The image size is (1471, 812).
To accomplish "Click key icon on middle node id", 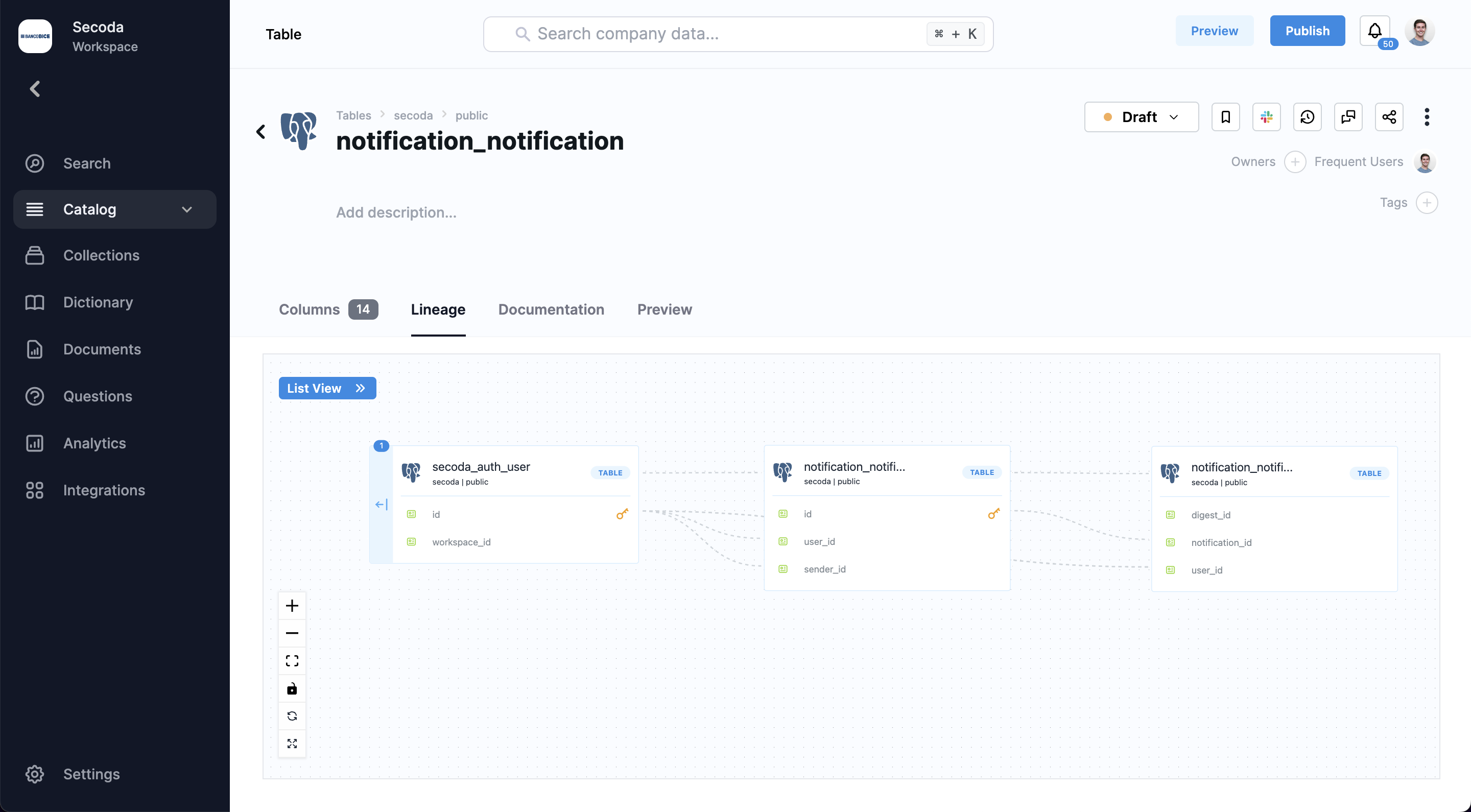I will [x=993, y=514].
